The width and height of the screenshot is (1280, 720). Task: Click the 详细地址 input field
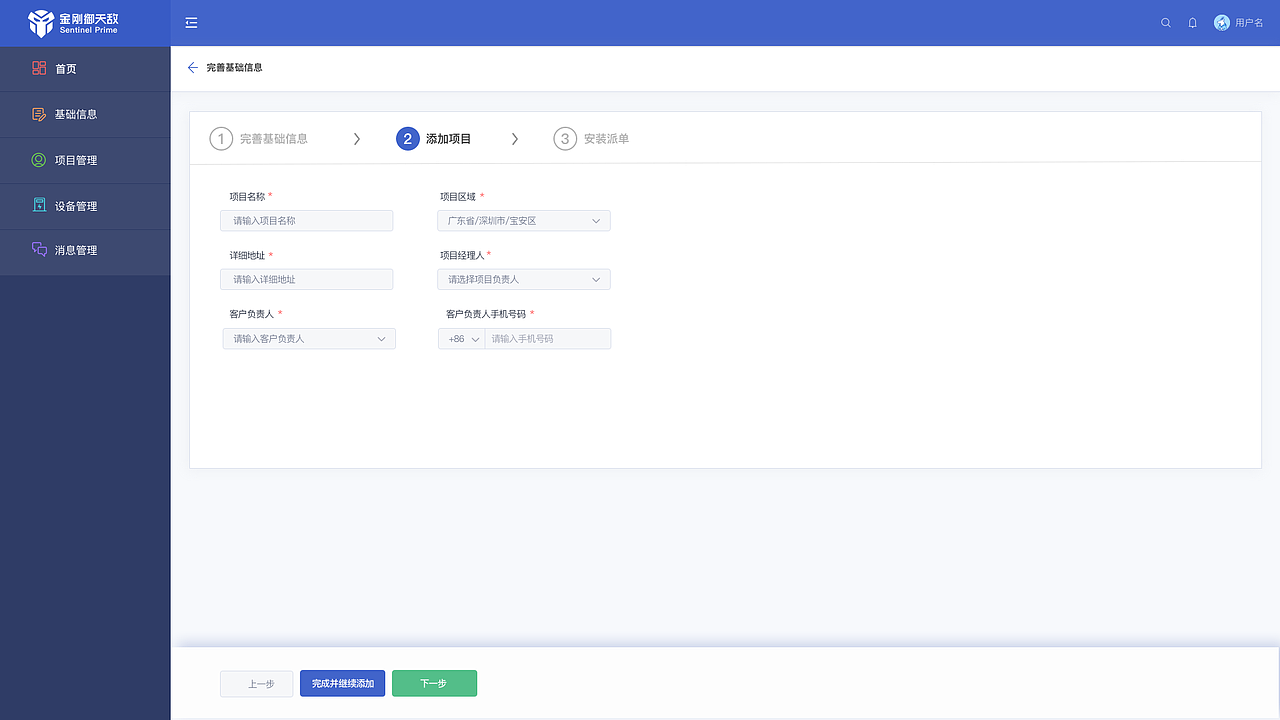pyautogui.click(x=307, y=280)
